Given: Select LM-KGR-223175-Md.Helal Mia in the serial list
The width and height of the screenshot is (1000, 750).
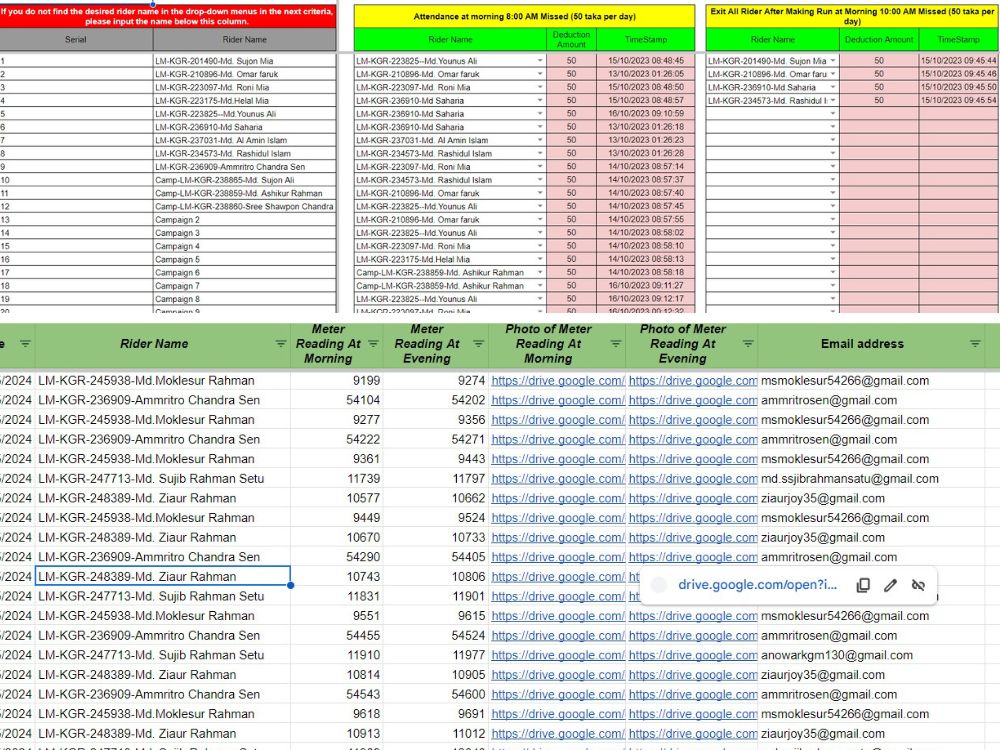Looking at the screenshot, I should tap(244, 101).
